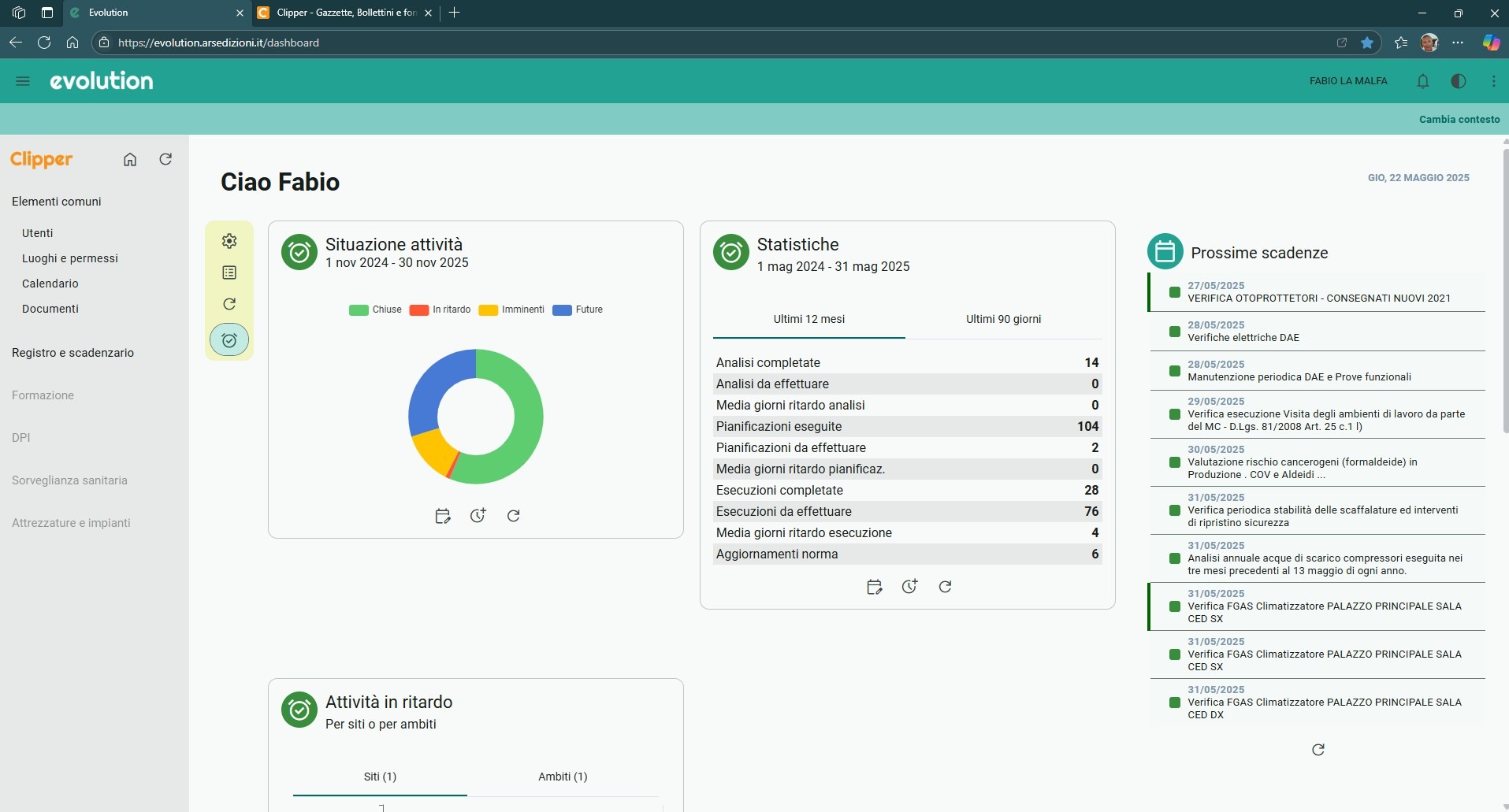Image resolution: width=1509 pixels, height=812 pixels.
Task: Click the FABIO LA MALFA user name
Action: click(x=1348, y=81)
